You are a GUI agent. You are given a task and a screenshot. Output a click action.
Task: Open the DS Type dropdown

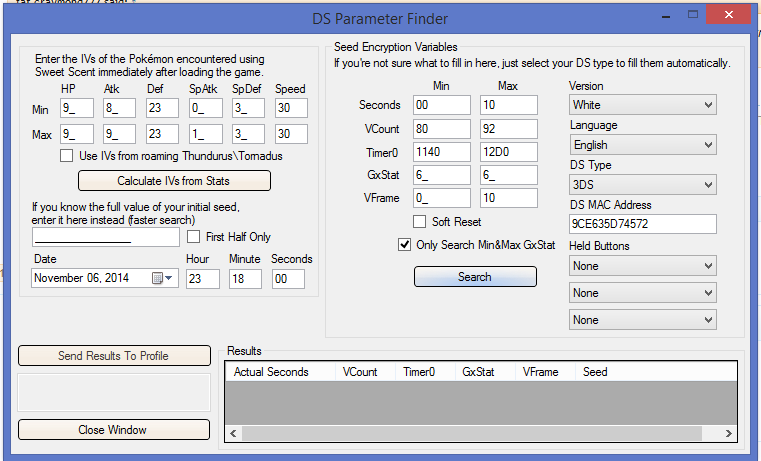(642, 185)
